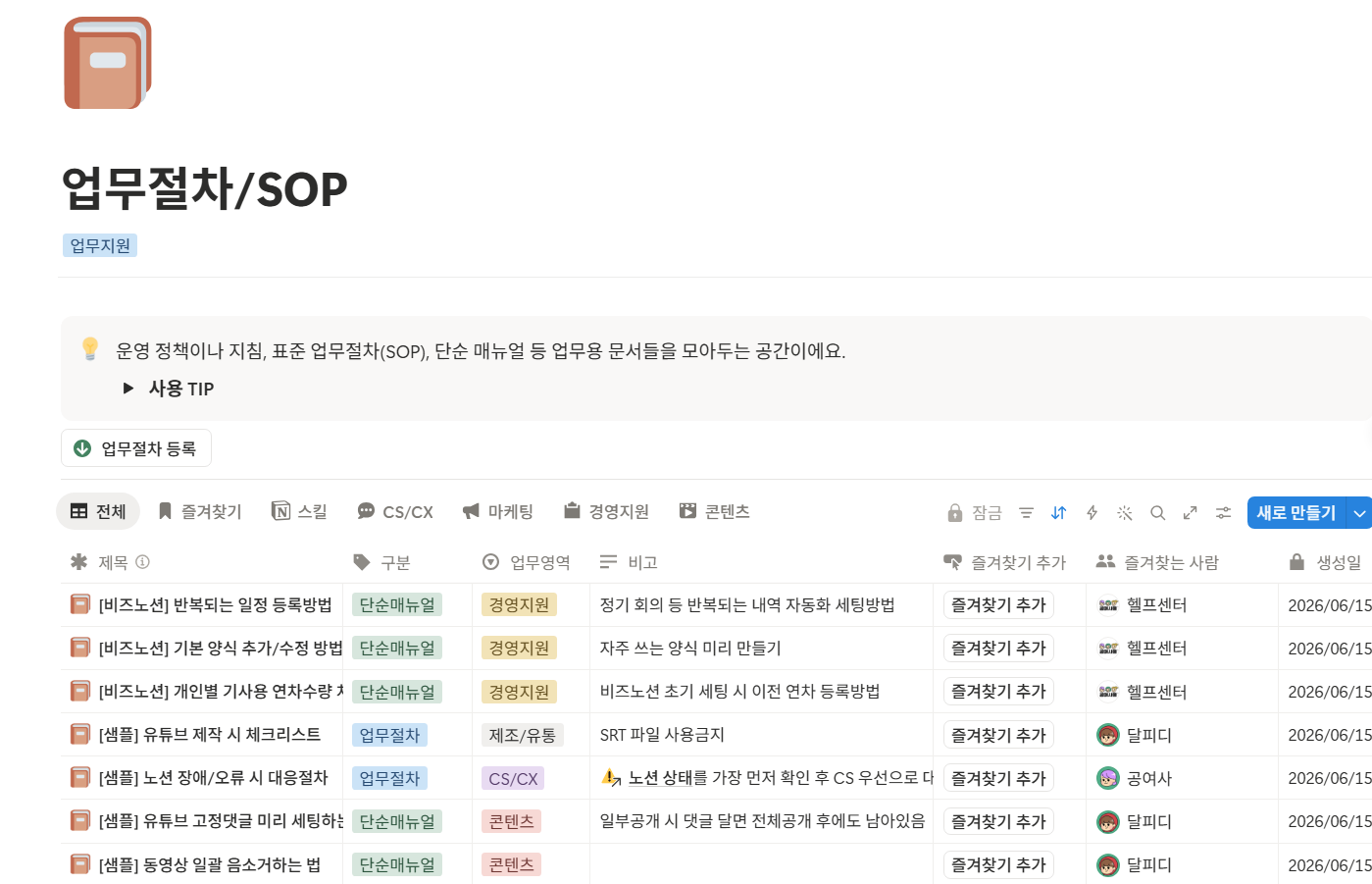The height and width of the screenshot is (884, 1372).
Task: Switch to the CS/CX view tab
Action: coord(395,511)
